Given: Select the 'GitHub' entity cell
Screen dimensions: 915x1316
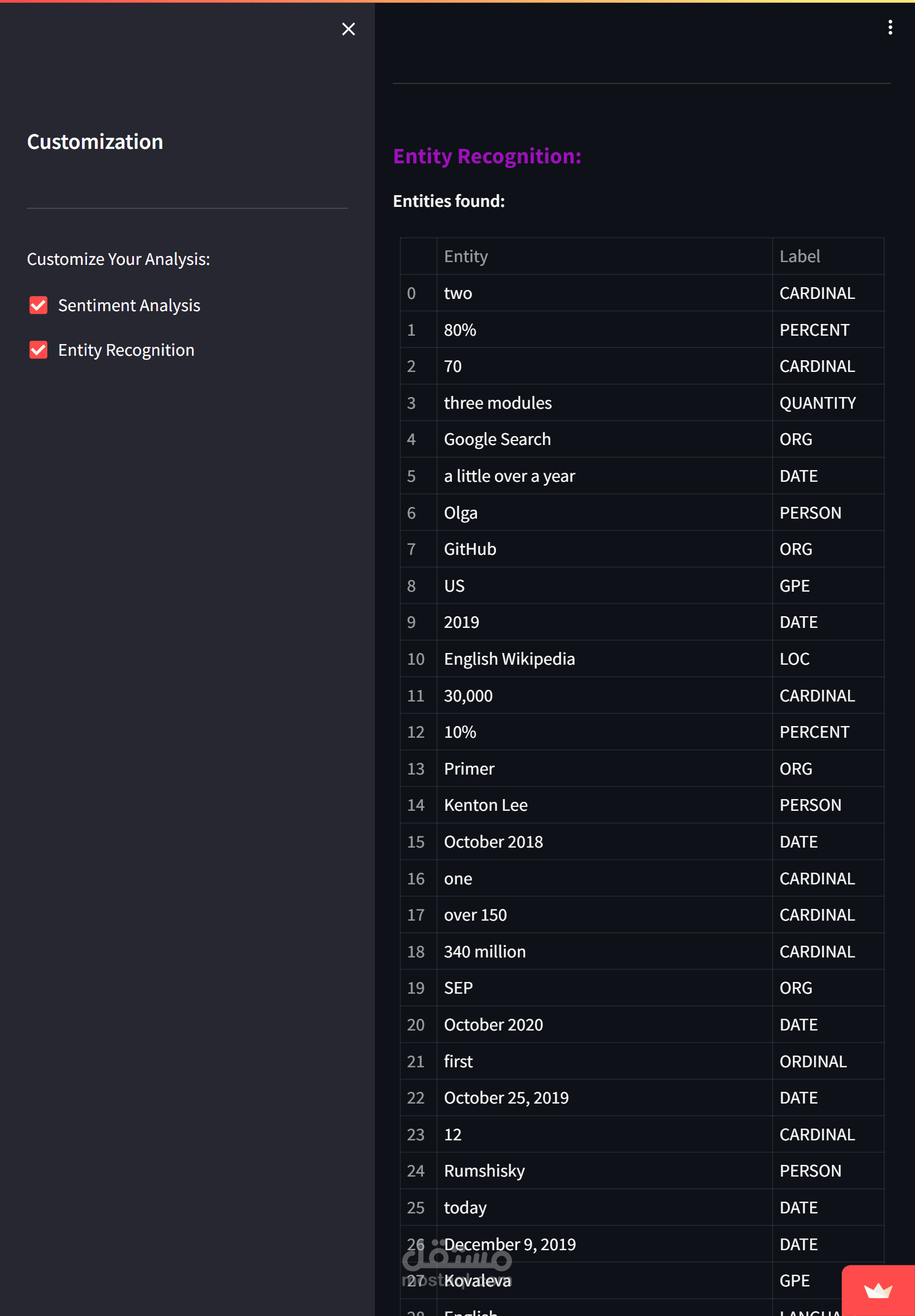Looking at the screenshot, I should 470,549.
